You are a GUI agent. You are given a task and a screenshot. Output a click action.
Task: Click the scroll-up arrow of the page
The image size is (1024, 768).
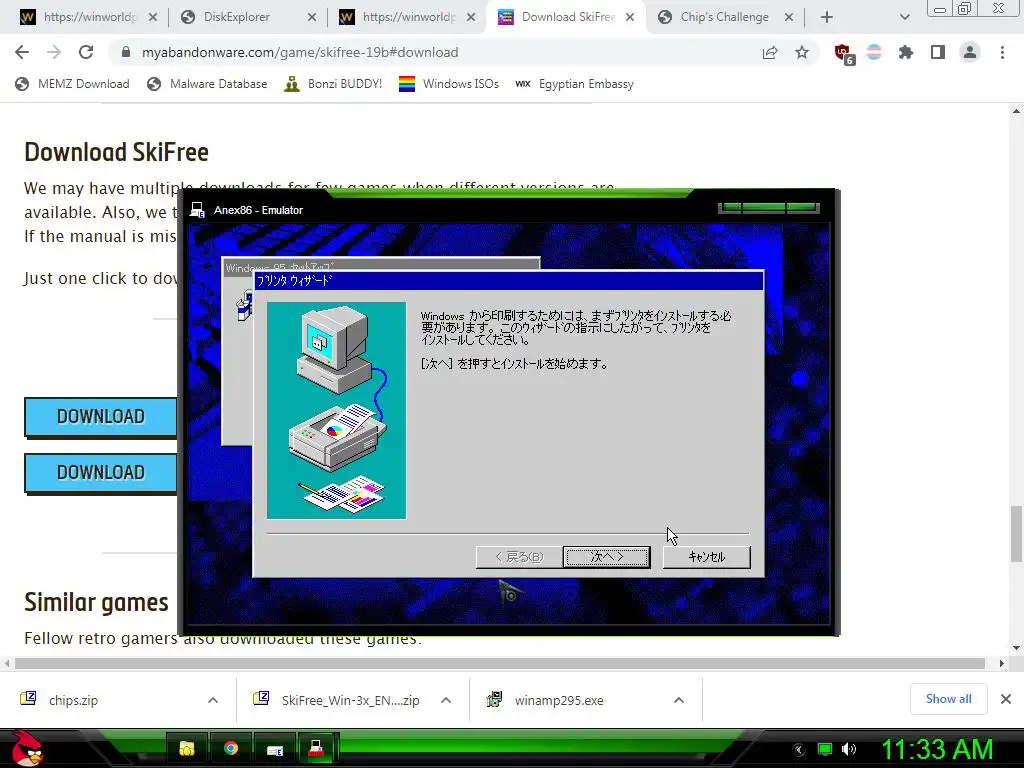pos(1016,112)
